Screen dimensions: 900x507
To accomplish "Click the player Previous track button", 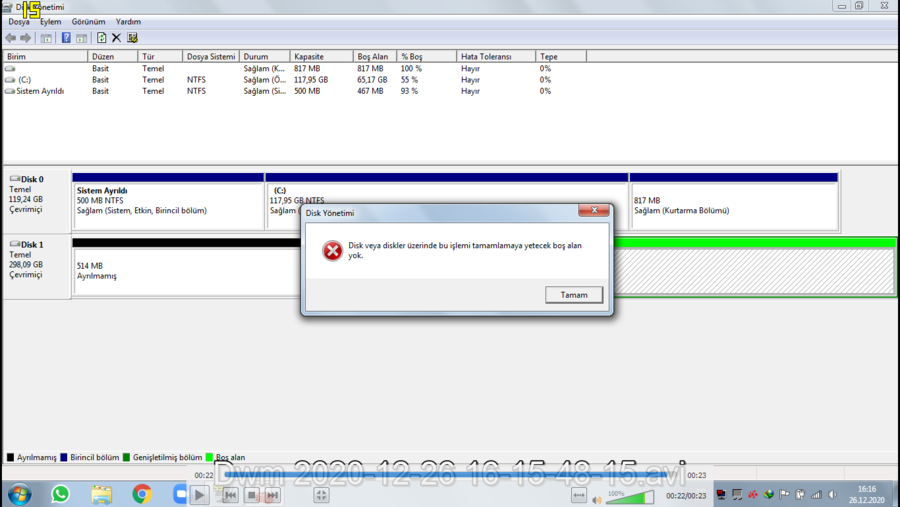I will point(230,495).
